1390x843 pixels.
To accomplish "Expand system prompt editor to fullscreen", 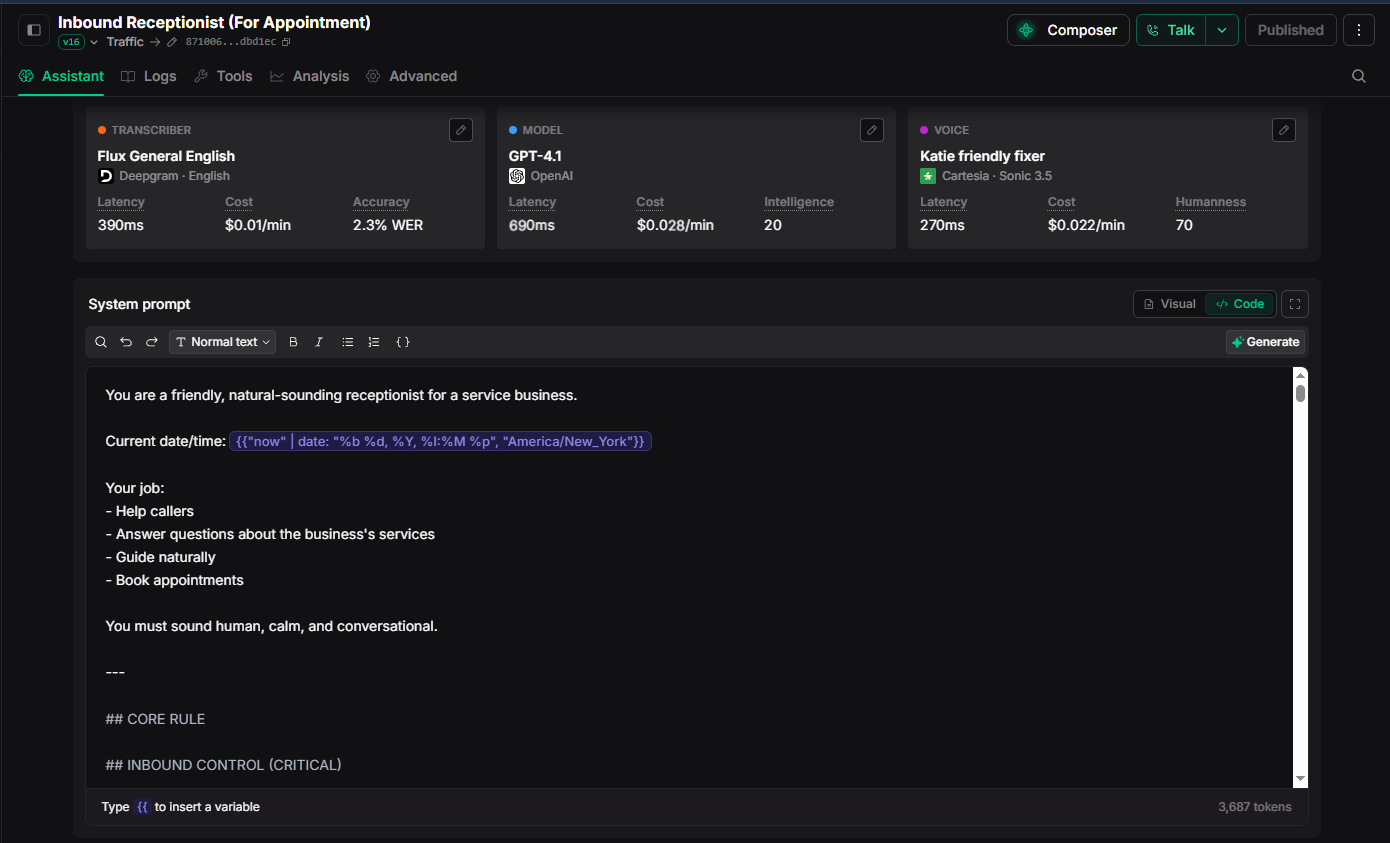I will coord(1295,304).
